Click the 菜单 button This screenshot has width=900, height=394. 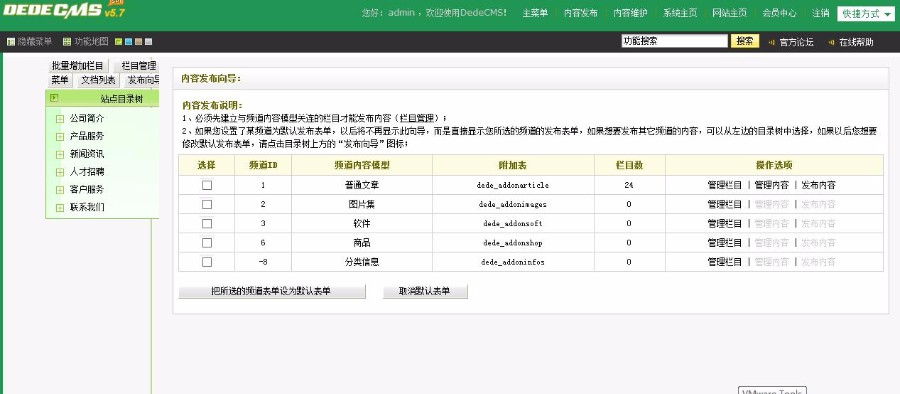click(x=60, y=80)
